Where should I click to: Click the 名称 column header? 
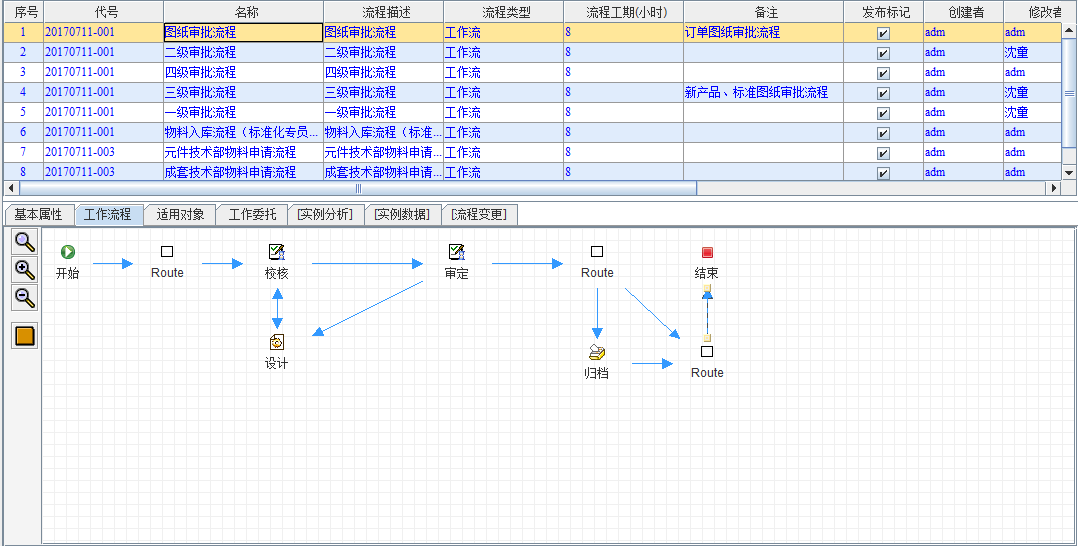(x=242, y=12)
